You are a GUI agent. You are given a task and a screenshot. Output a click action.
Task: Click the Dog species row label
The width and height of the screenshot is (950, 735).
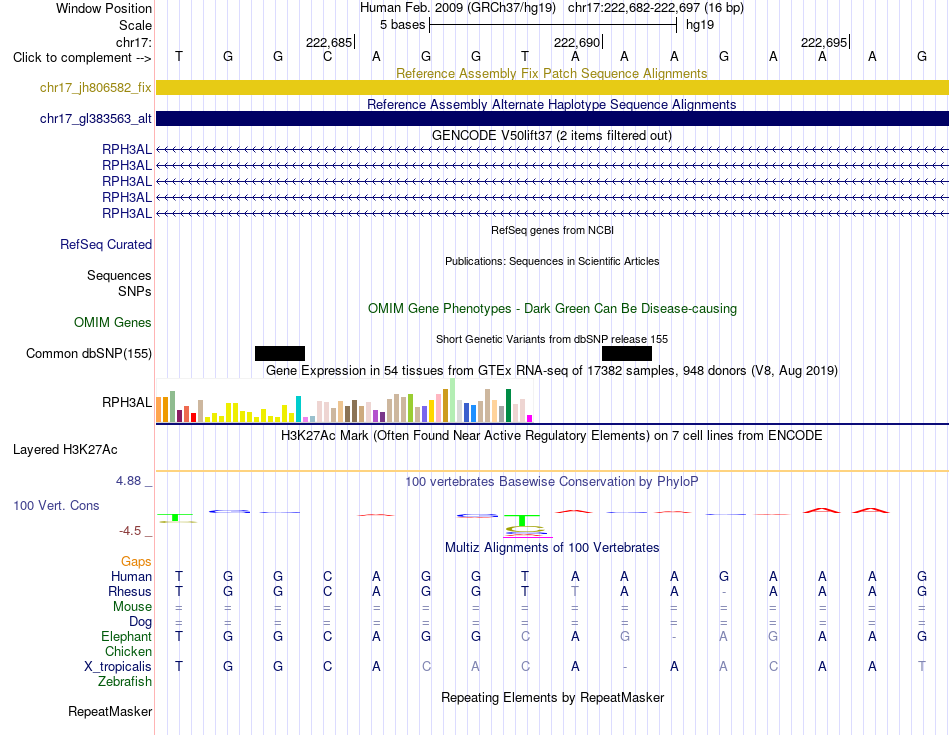[140, 622]
